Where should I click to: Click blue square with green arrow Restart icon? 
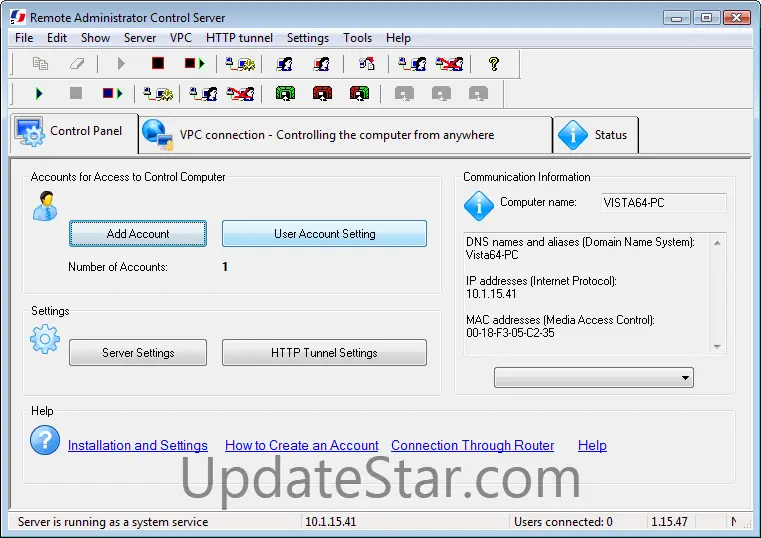113,93
